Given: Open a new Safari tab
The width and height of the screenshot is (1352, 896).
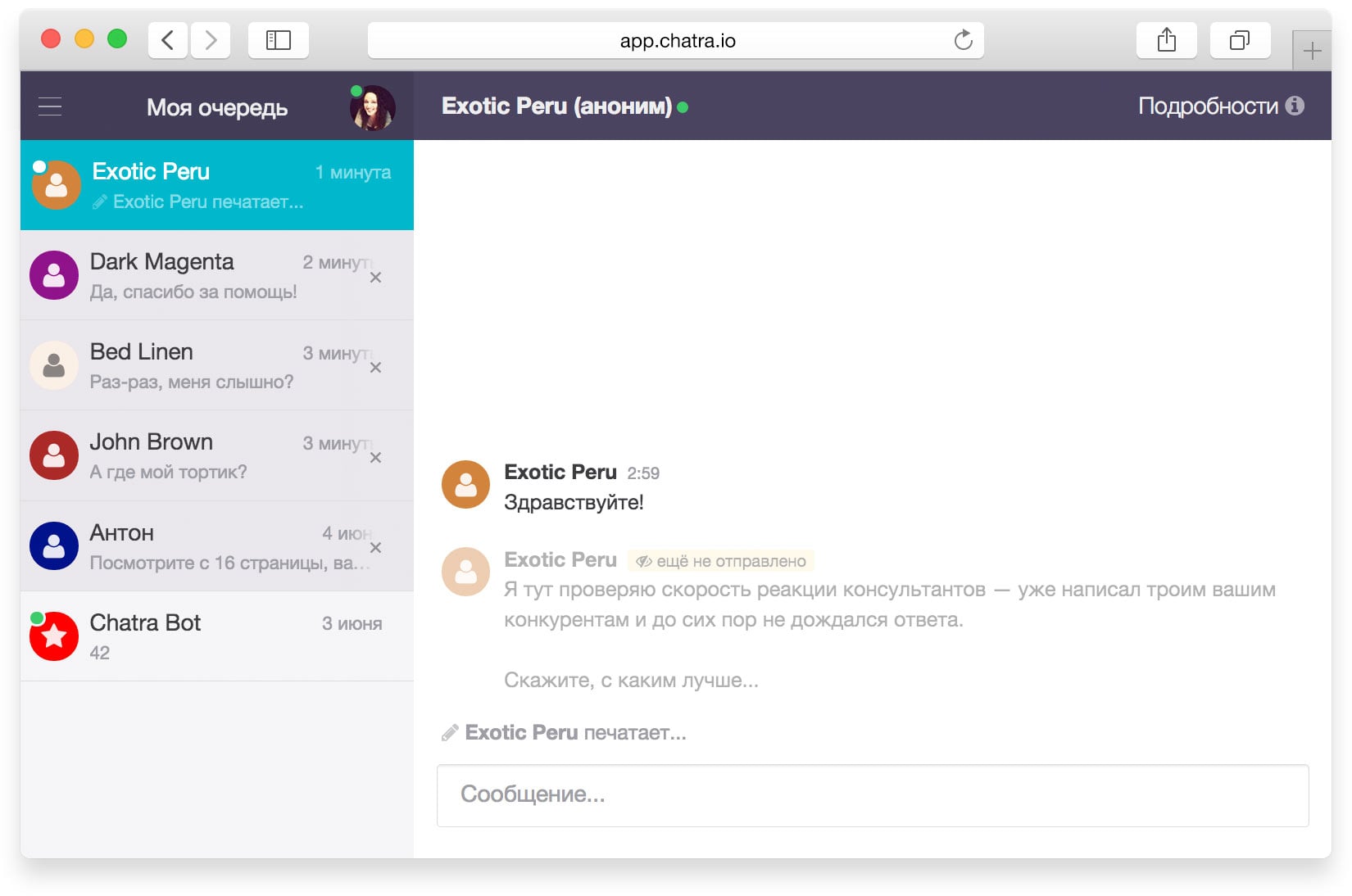Looking at the screenshot, I should [1311, 51].
